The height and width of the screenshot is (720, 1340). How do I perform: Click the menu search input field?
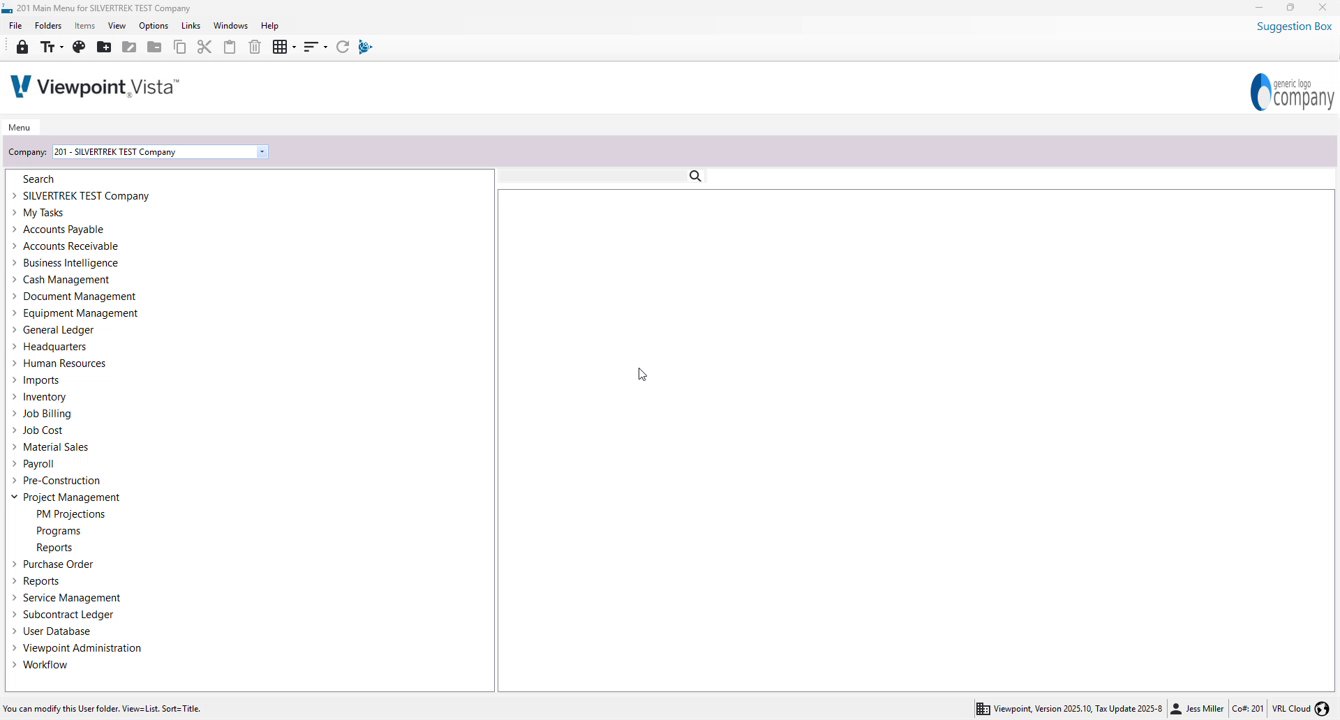click(x=593, y=176)
